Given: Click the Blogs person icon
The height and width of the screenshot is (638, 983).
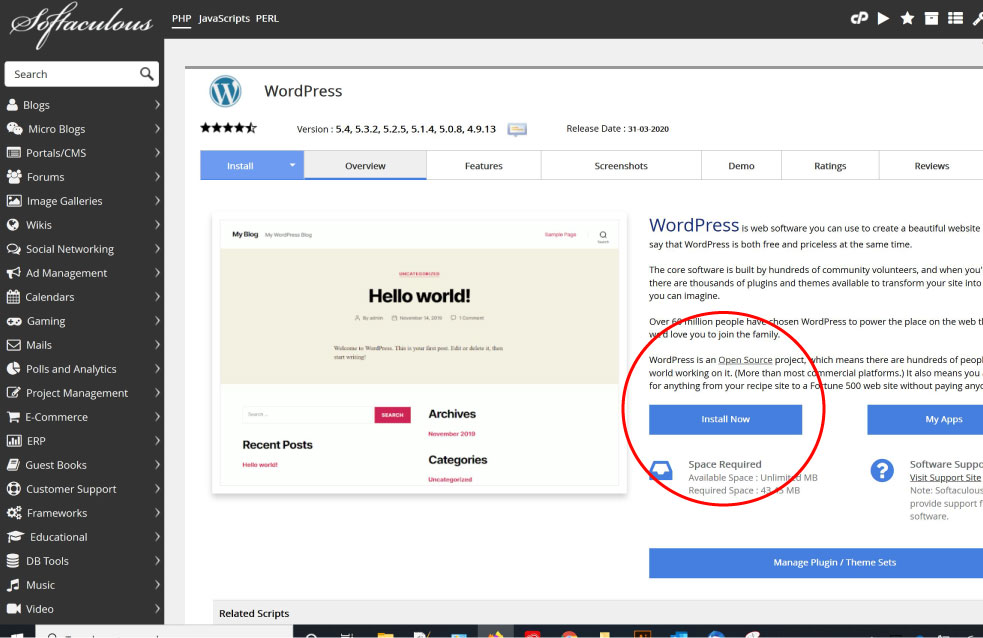Looking at the screenshot, I should click(x=13, y=105).
